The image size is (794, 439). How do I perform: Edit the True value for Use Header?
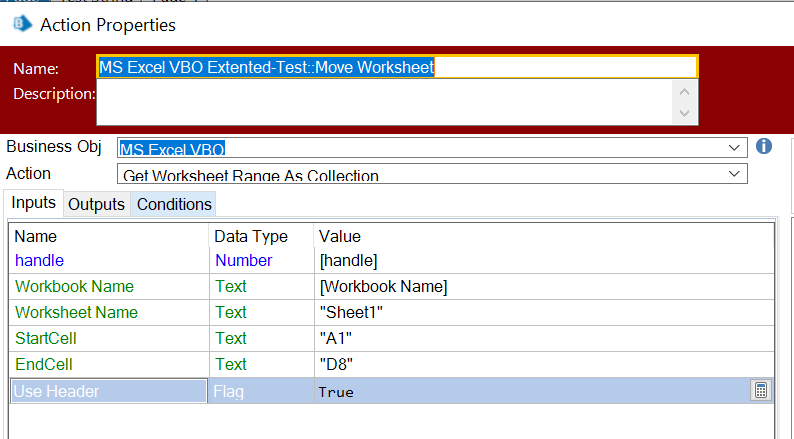[532, 391]
